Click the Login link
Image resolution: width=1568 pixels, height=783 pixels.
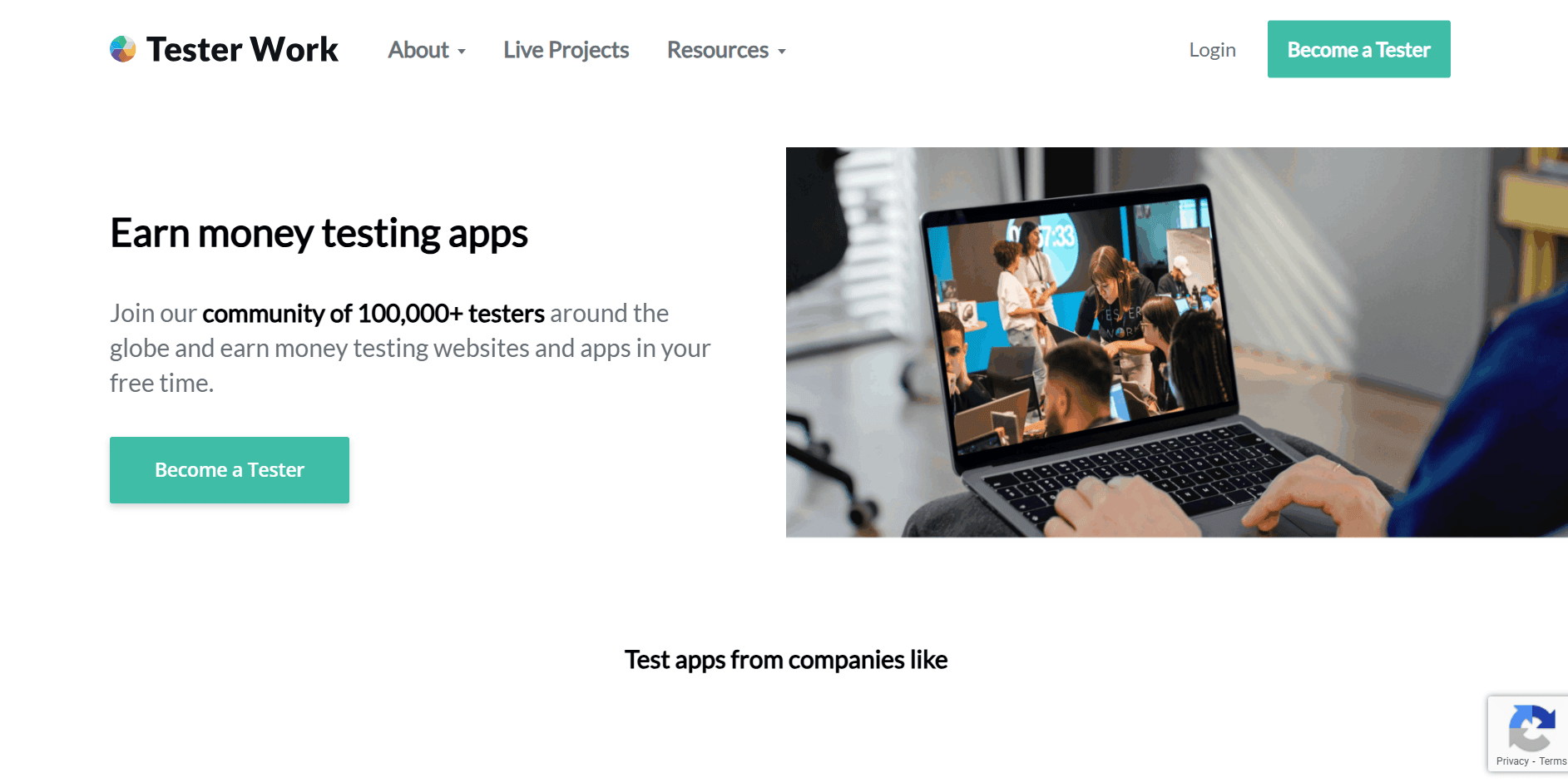[x=1212, y=50]
